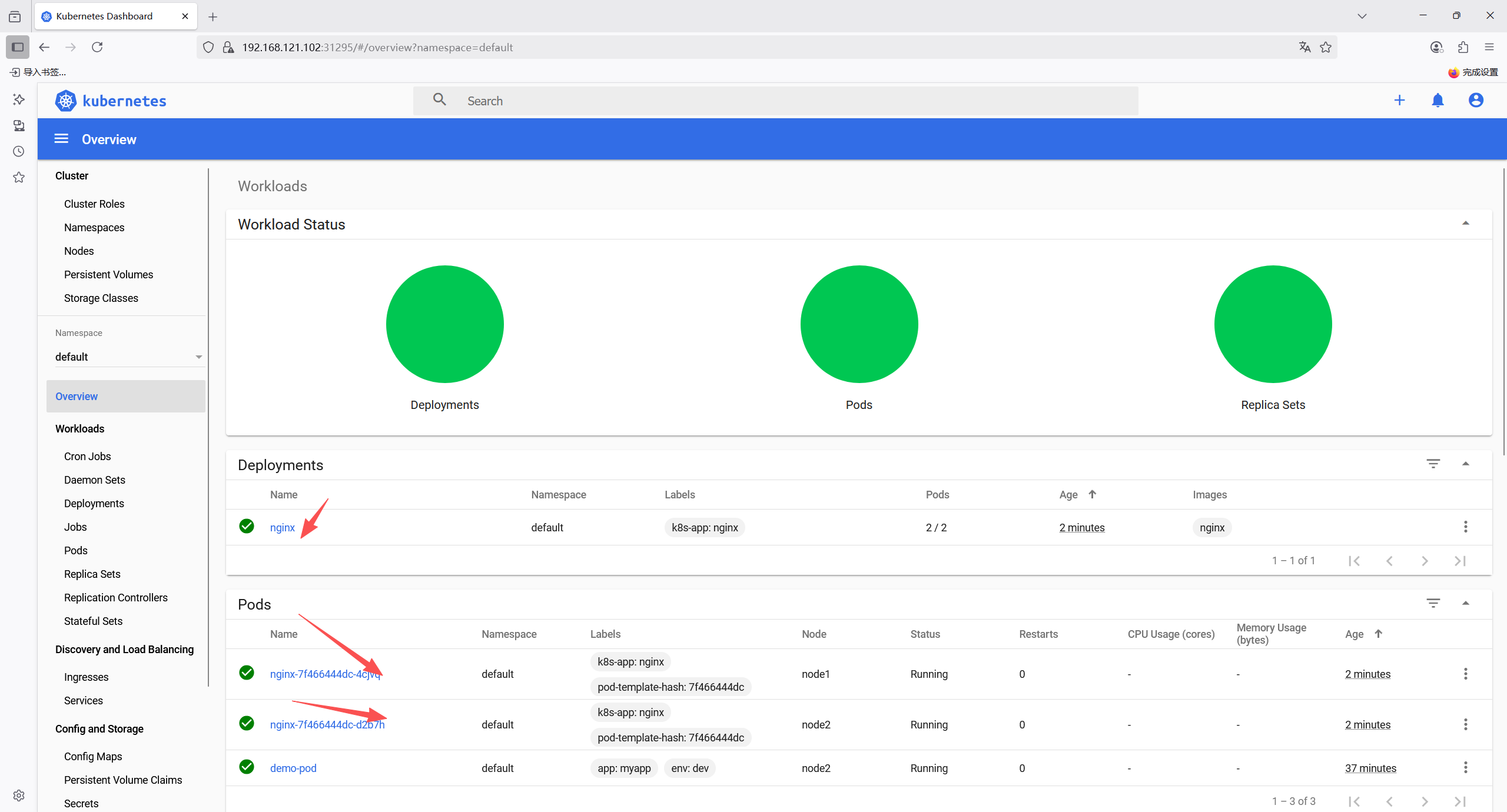Collapse the Deployments card
Screen dimensions: 1507x812
[1465, 464]
